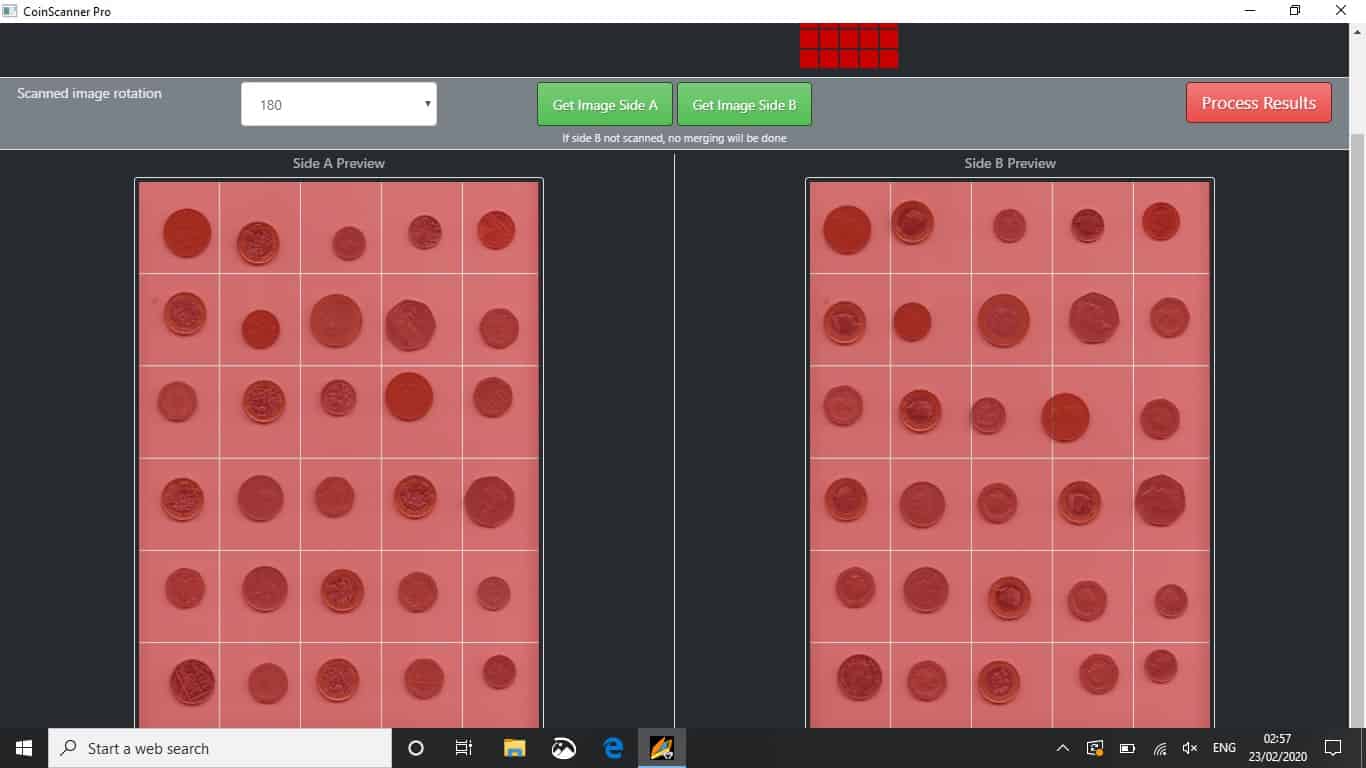Open the Scanned image rotation dropdown

[338, 104]
